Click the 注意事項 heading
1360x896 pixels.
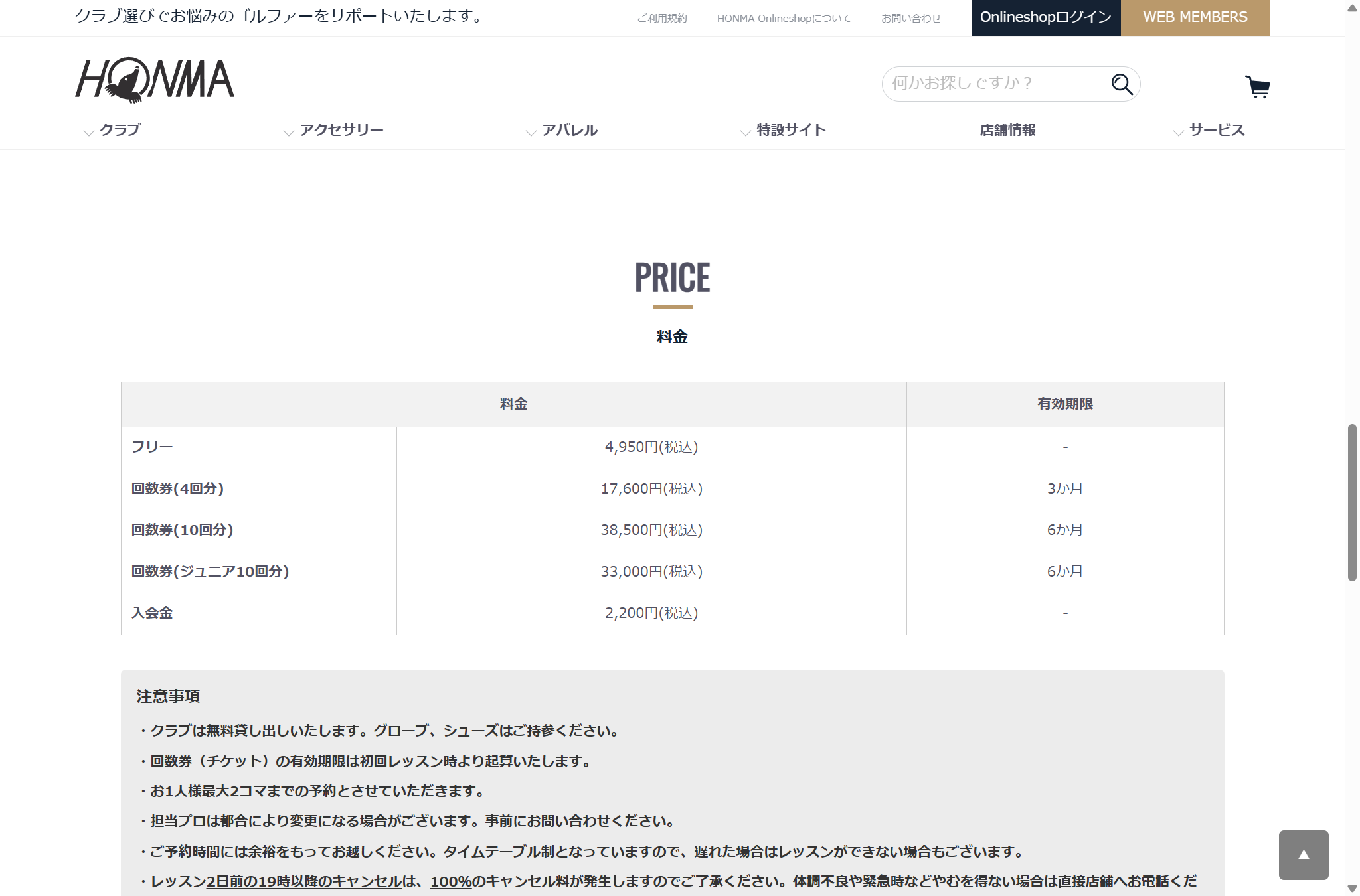(x=168, y=696)
